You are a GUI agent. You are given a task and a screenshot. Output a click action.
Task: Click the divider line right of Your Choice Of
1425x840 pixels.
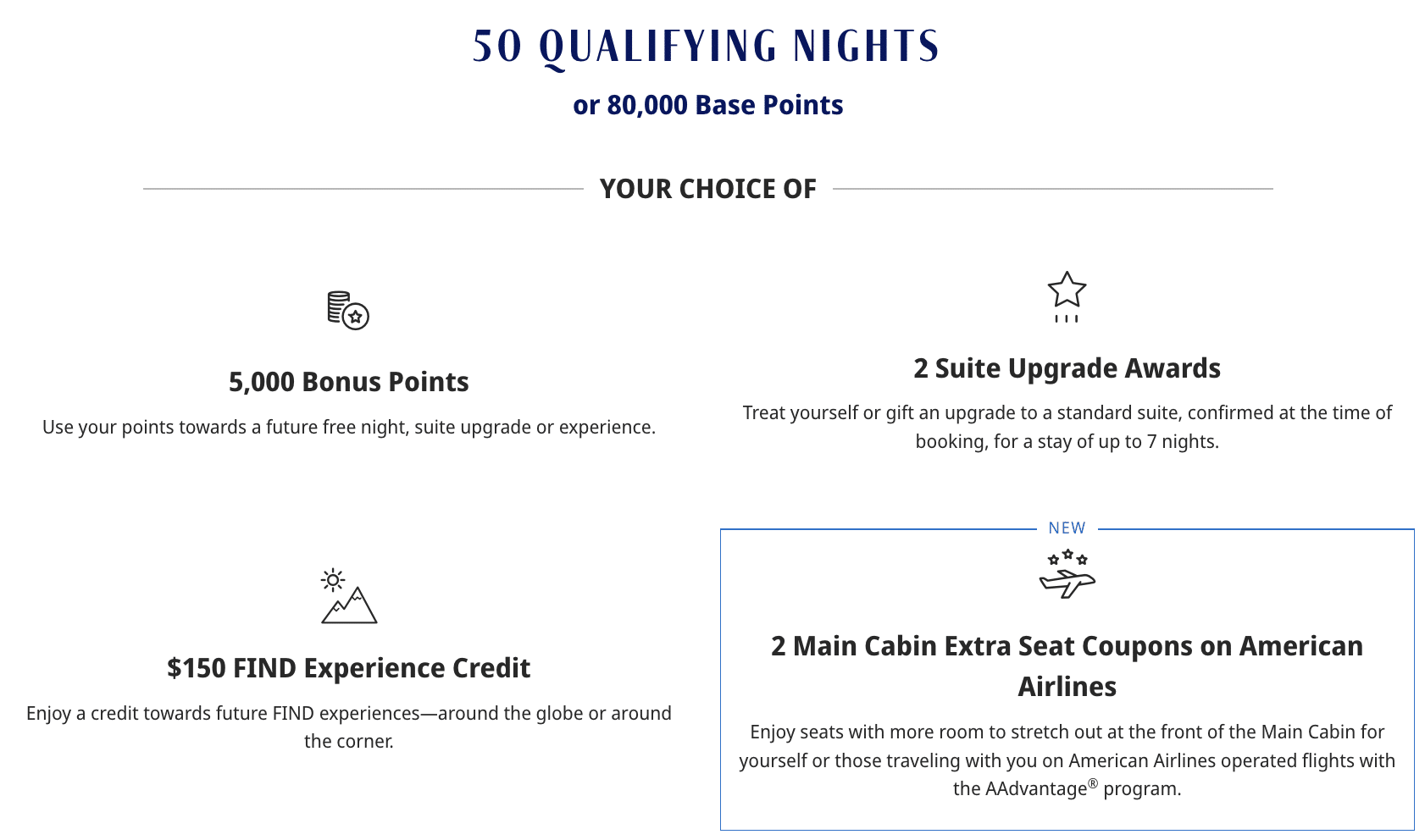(1052, 189)
